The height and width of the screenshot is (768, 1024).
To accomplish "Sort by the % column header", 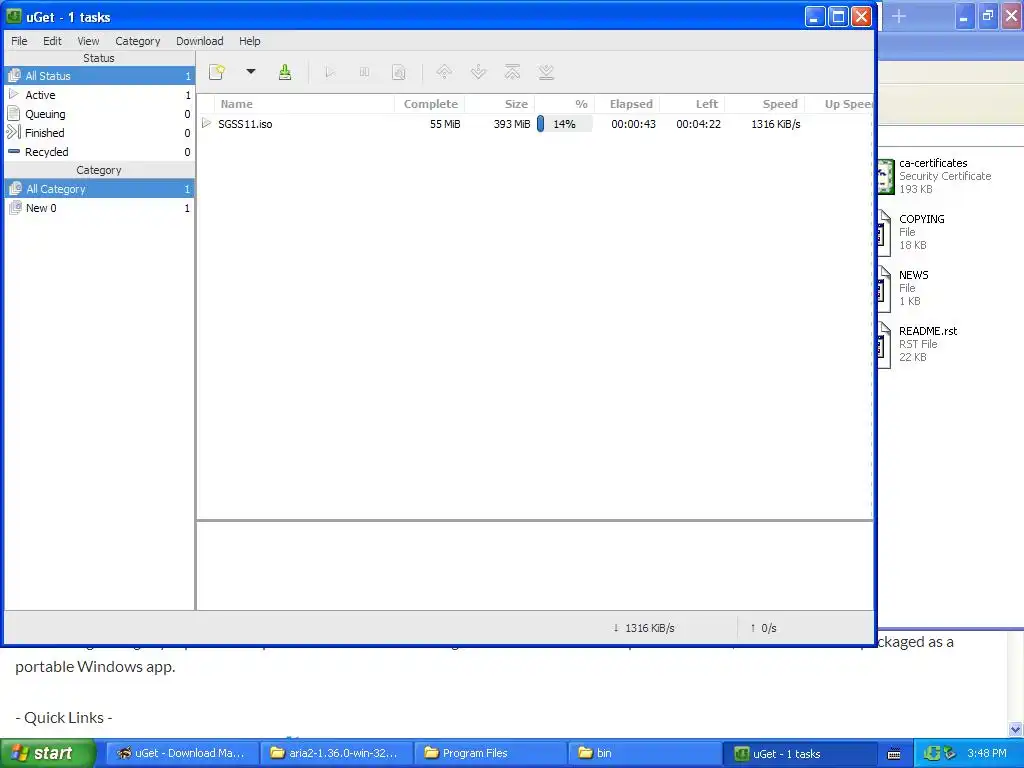I will point(564,104).
